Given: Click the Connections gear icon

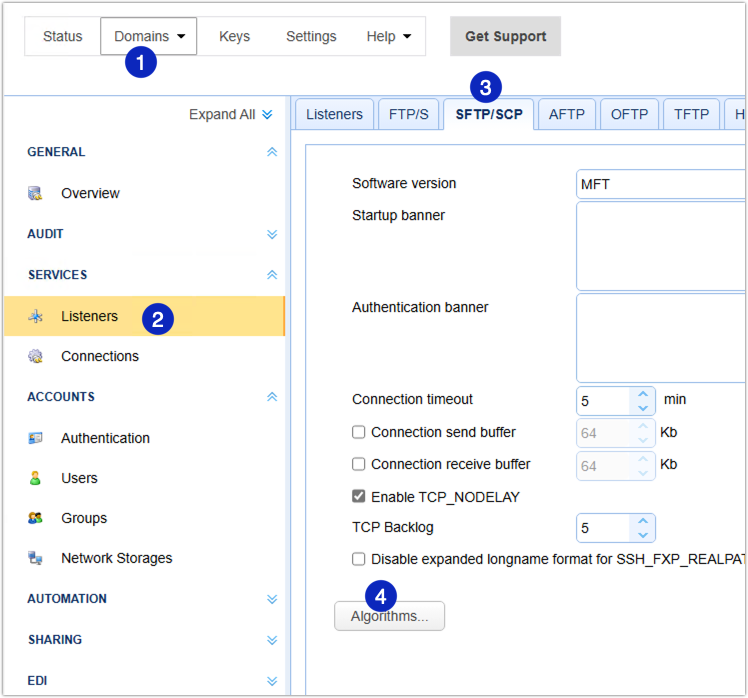Looking at the screenshot, I should (36, 357).
